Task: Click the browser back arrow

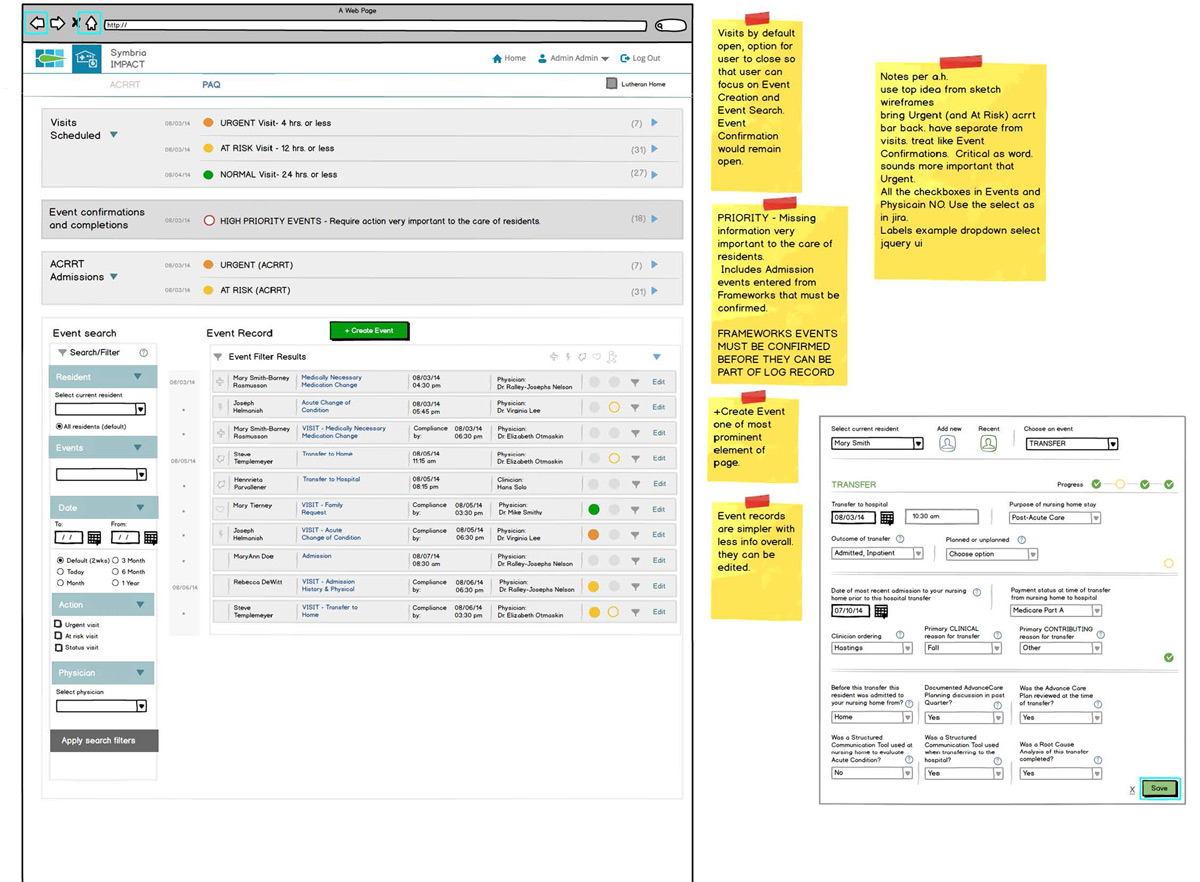Action: [36, 23]
